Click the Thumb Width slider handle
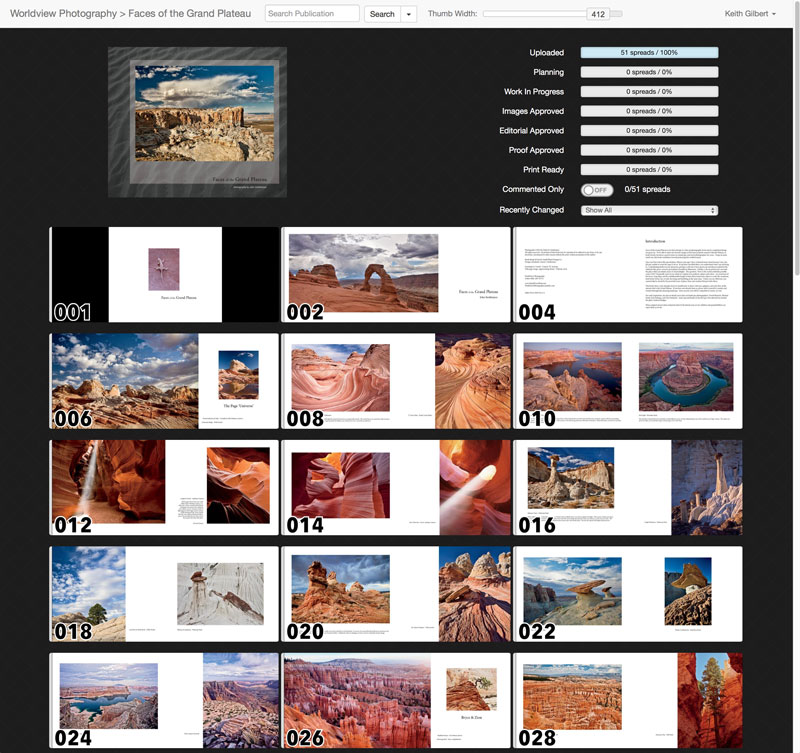 pos(598,14)
